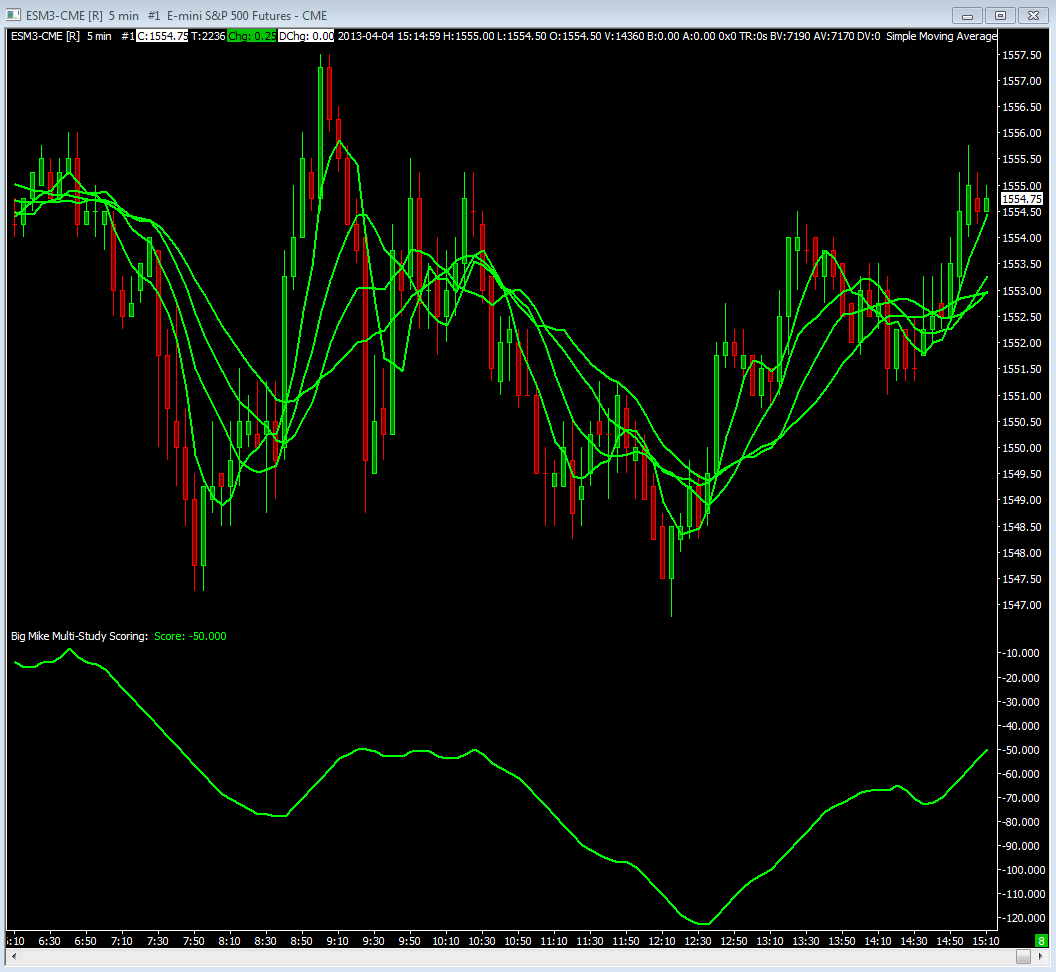Click the Score: -50.000 value
The height and width of the screenshot is (972, 1056).
190,636
